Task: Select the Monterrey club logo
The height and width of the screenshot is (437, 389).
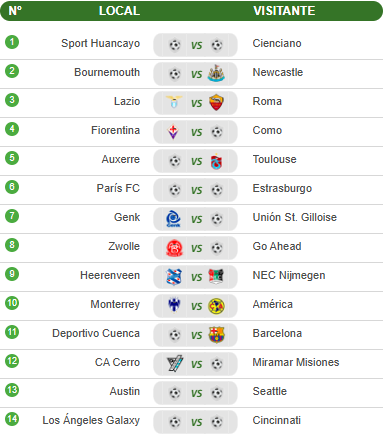Action: [x=174, y=305]
